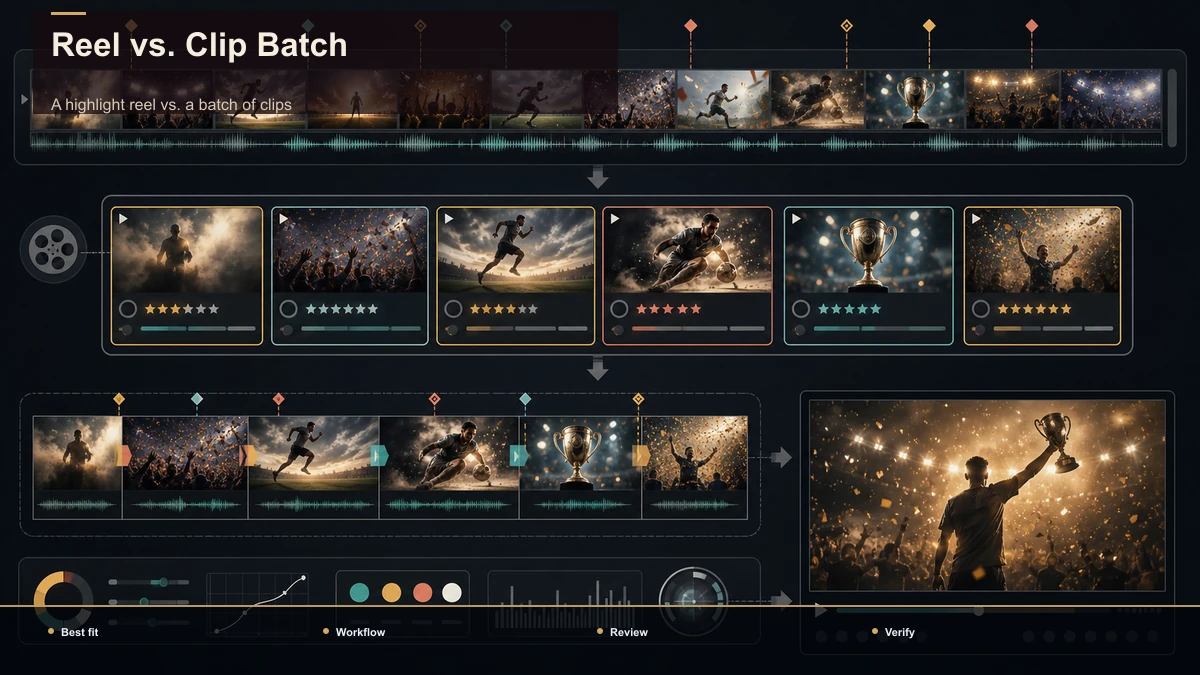Select the radio circle on the kicking player card
Image resolution: width=1200 pixels, height=675 pixels.
tap(619, 309)
